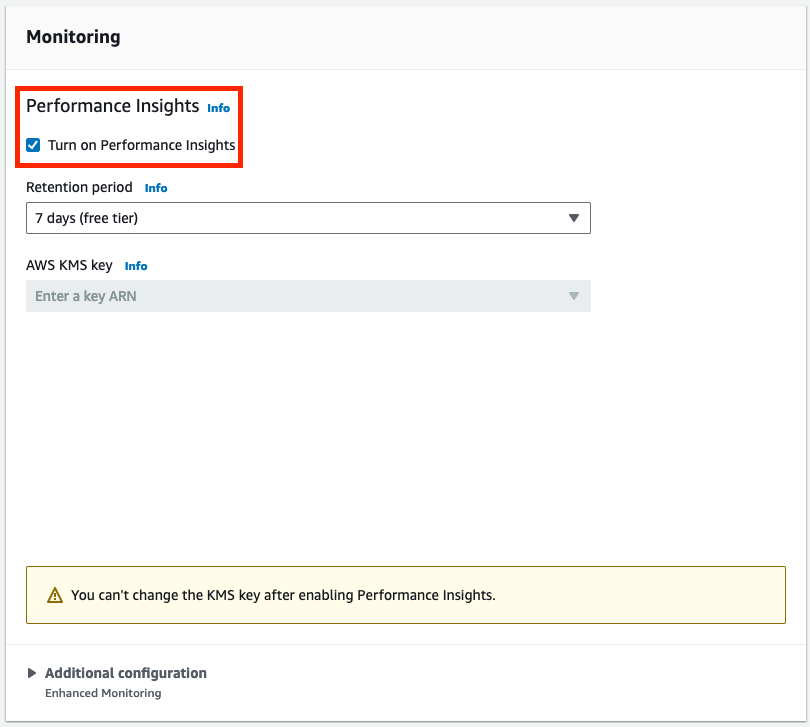Open Info link beside Performance Insights heading

[x=218, y=108]
